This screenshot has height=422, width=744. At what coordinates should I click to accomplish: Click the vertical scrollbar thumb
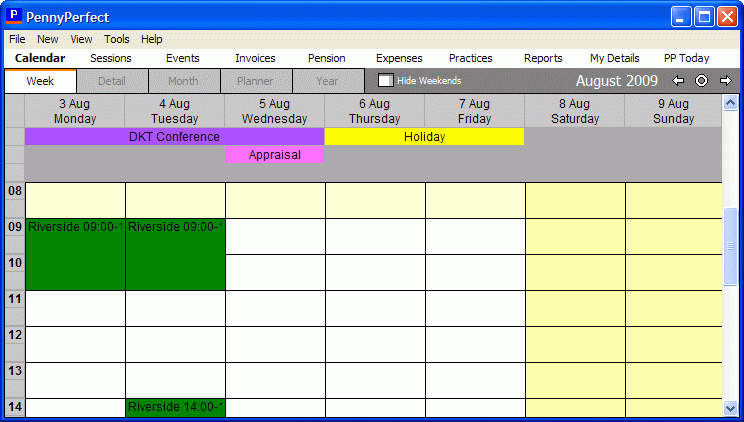point(730,246)
